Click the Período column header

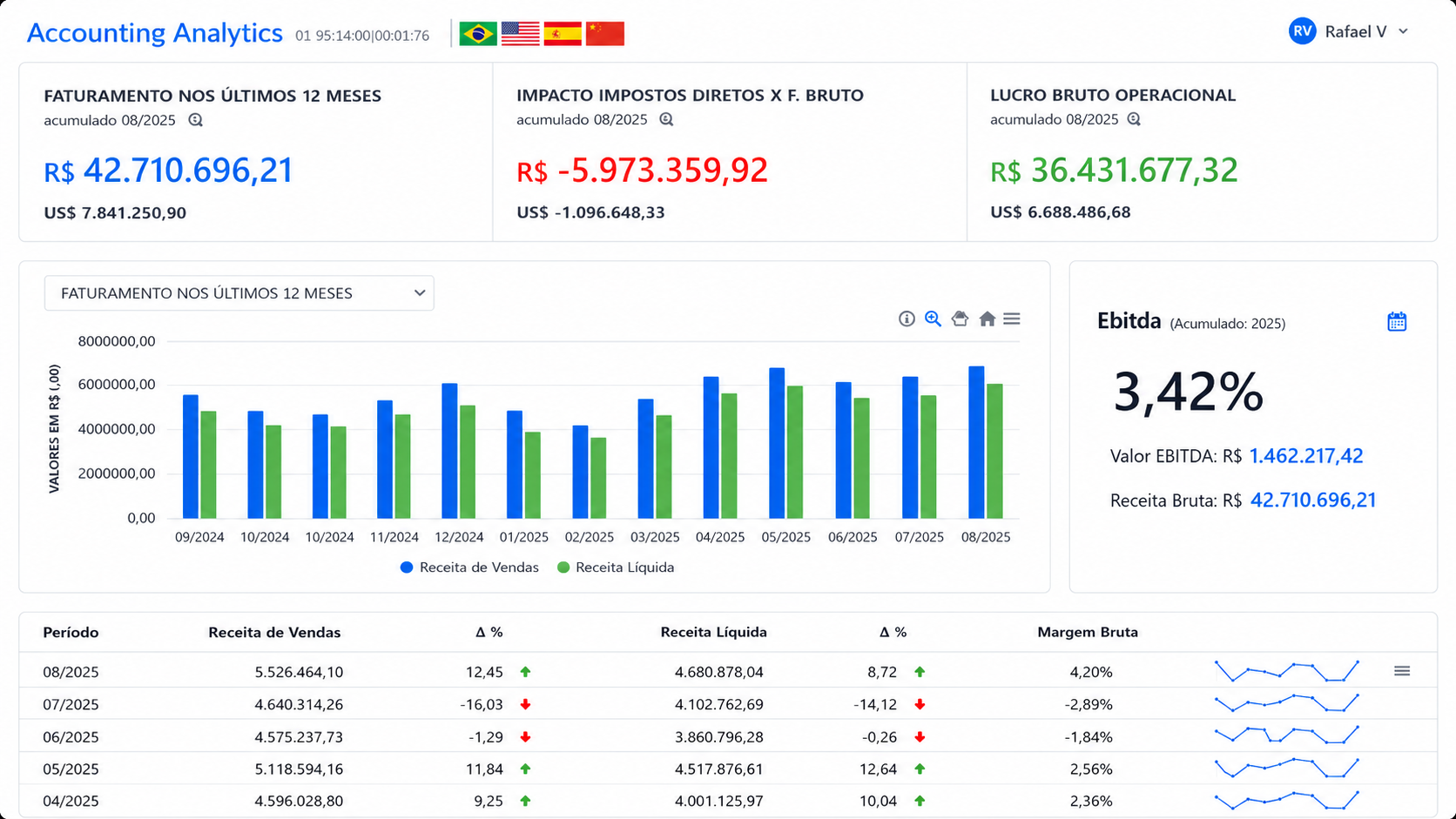click(x=71, y=633)
